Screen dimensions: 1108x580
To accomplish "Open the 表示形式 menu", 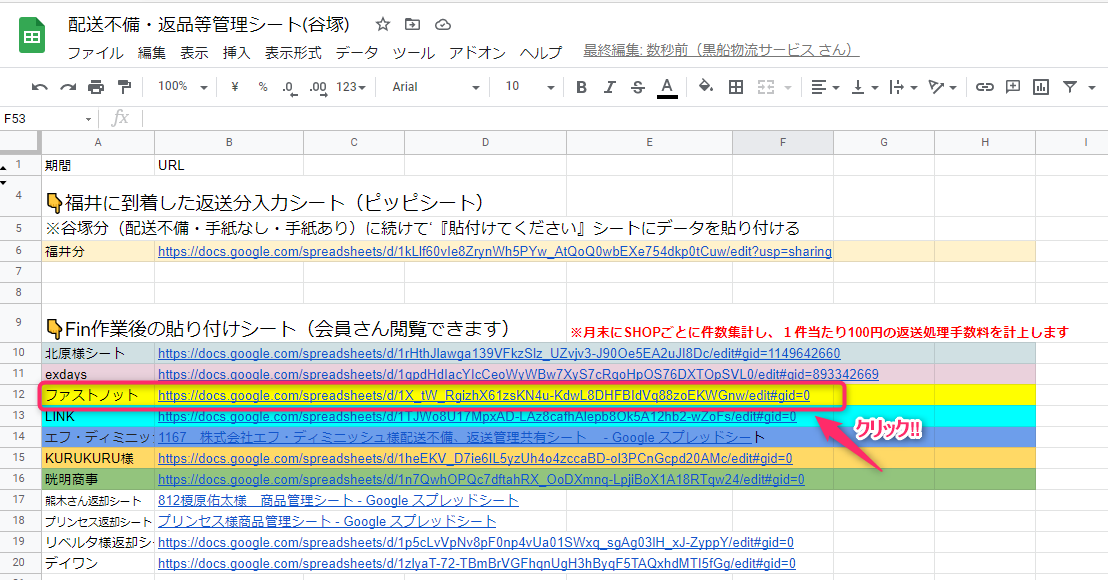I will pos(293,53).
